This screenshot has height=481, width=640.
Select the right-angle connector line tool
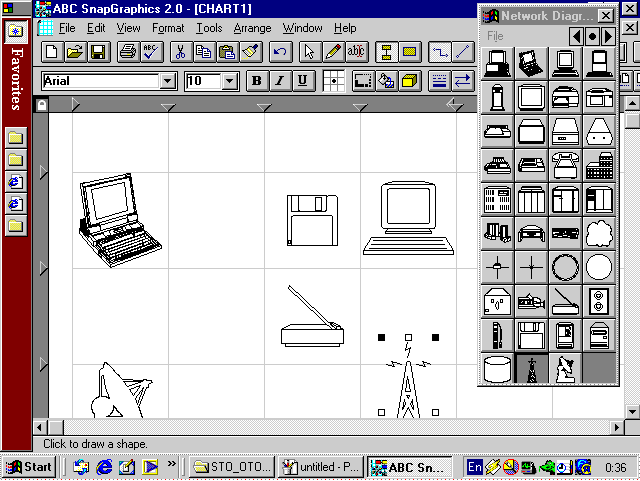click(440, 52)
